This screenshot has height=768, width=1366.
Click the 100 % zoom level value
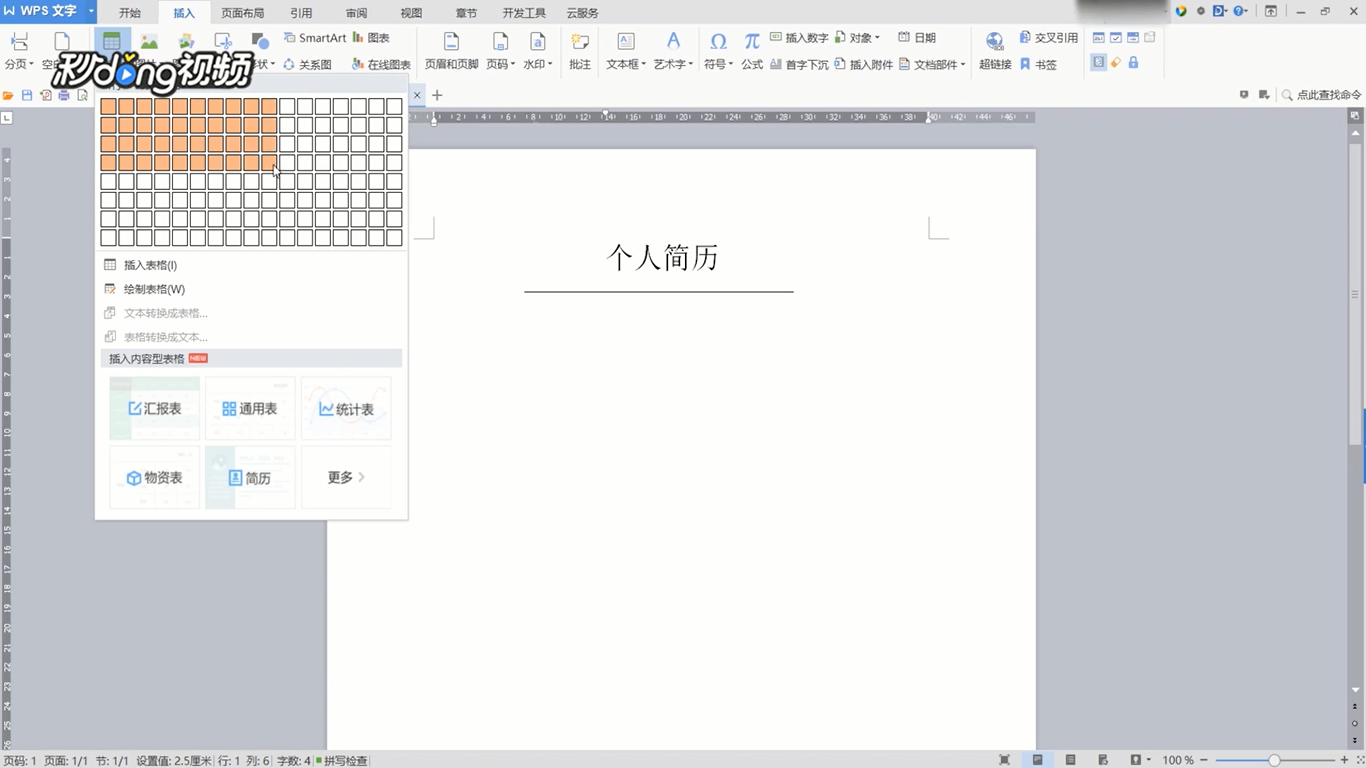(x=1178, y=760)
